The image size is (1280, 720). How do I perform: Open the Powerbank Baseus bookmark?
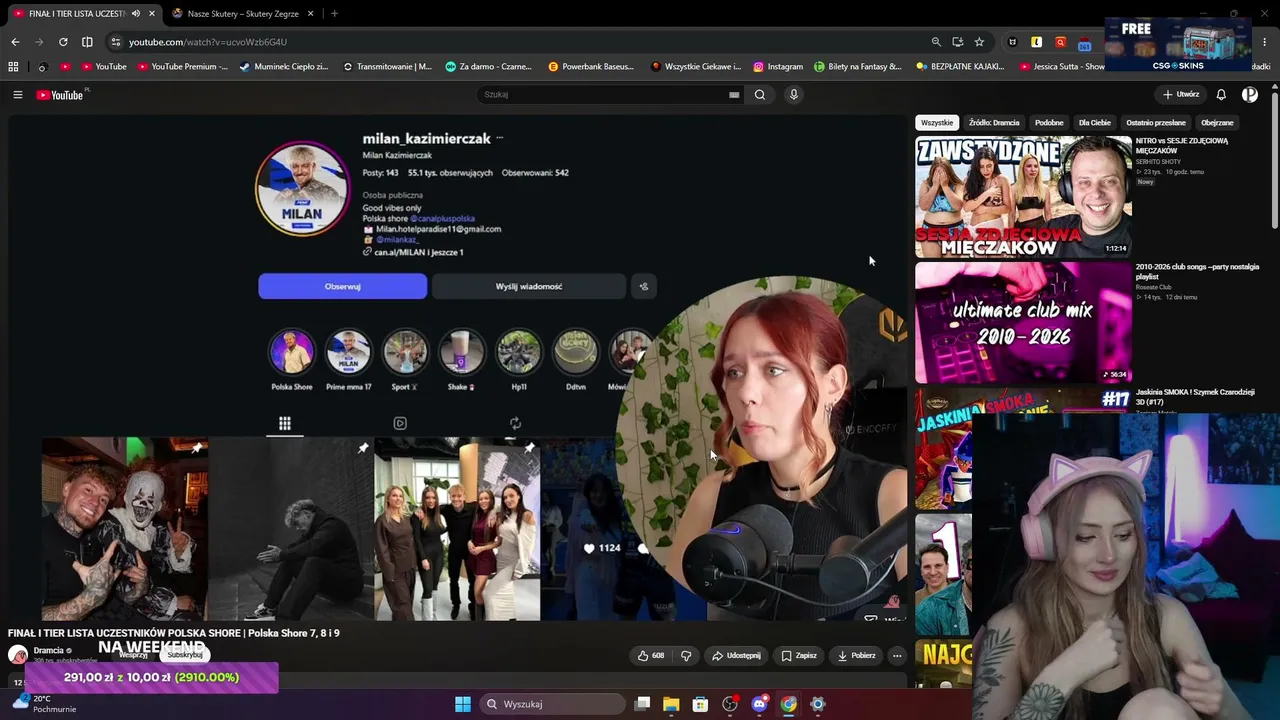coord(591,67)
